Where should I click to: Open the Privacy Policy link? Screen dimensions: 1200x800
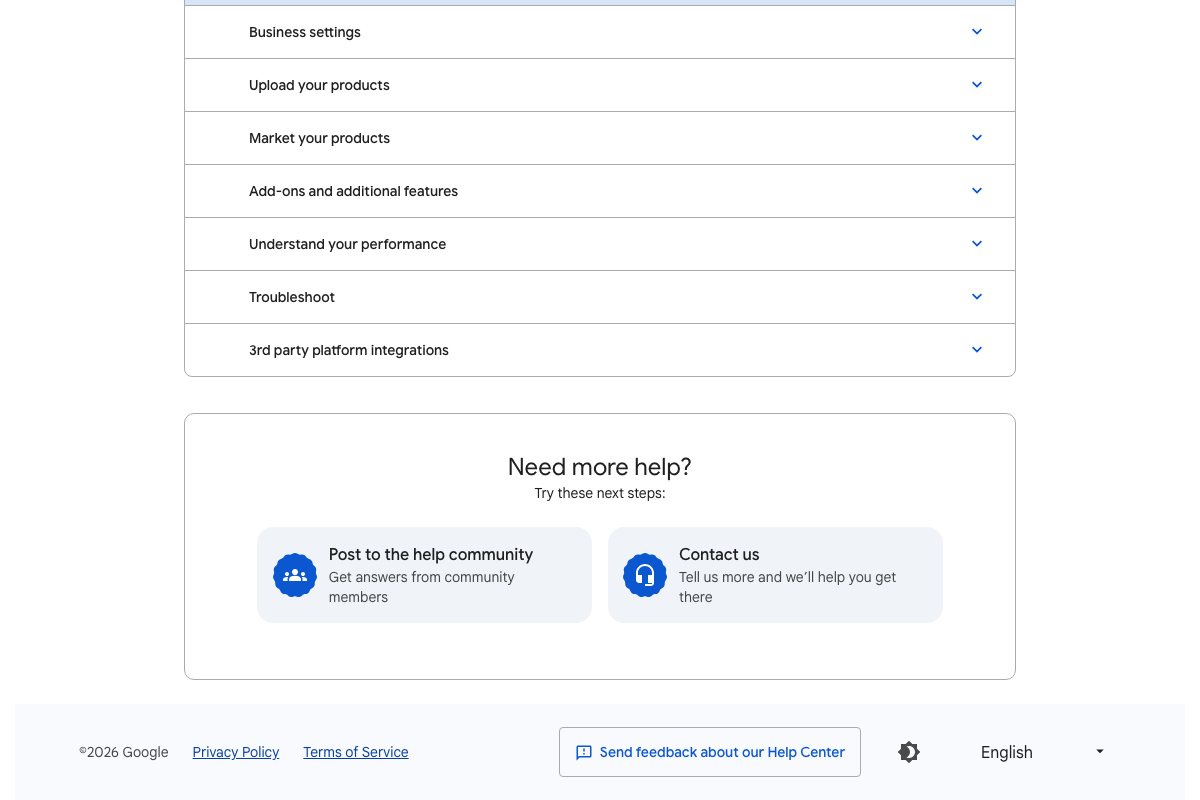[236, 752]
